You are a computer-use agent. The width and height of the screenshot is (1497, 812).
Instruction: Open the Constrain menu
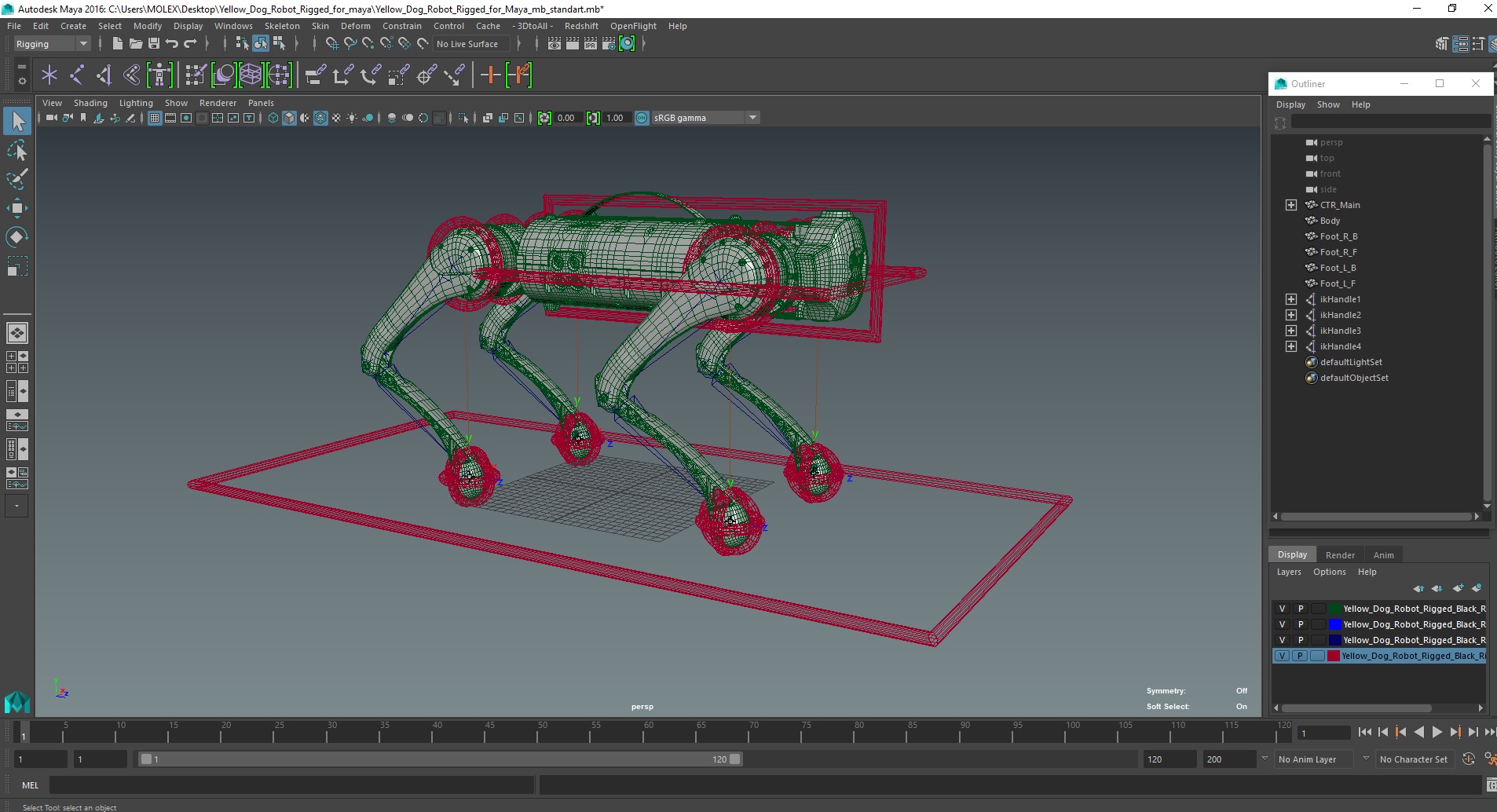coord(402,26)
